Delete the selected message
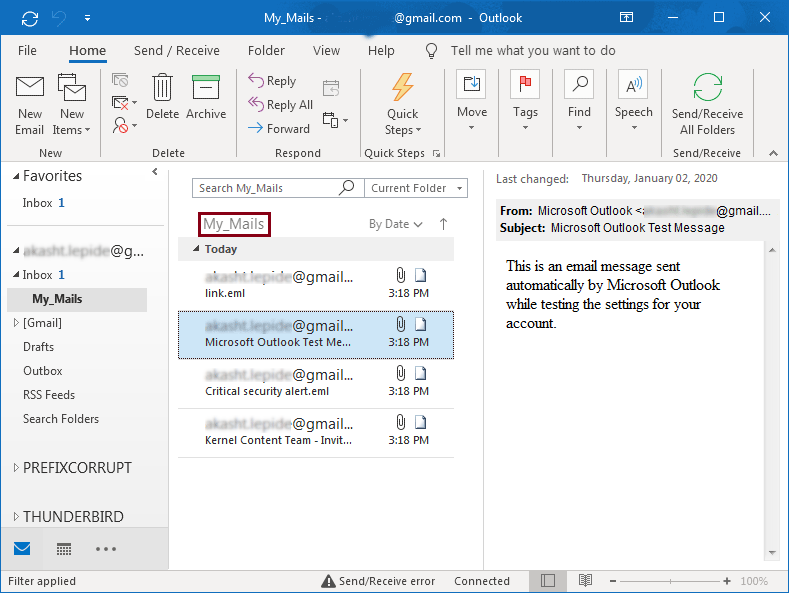This screenshot has height=593, width=789. [162, 97]
